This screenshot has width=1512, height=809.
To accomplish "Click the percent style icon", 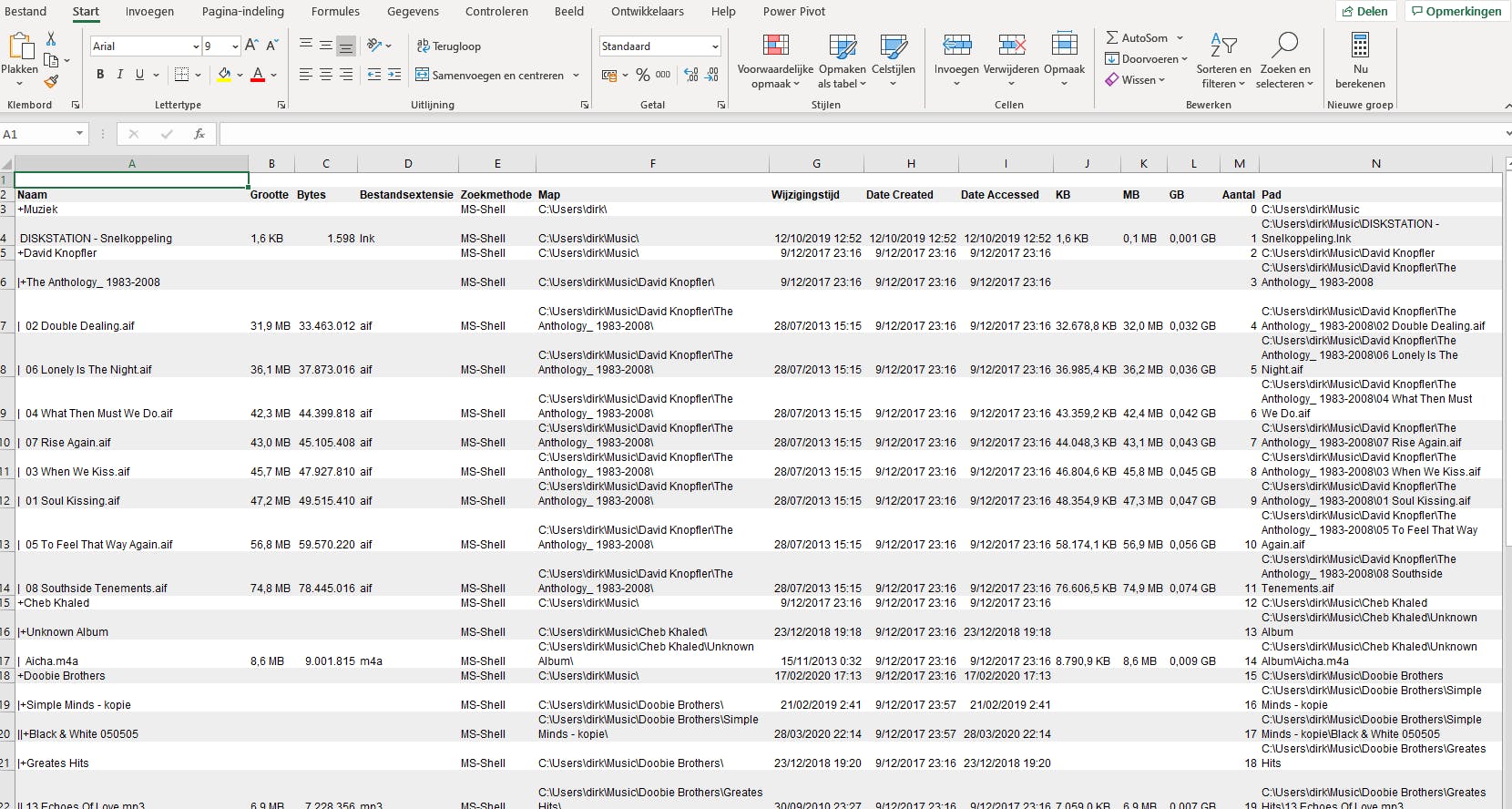I will [643, 75].
